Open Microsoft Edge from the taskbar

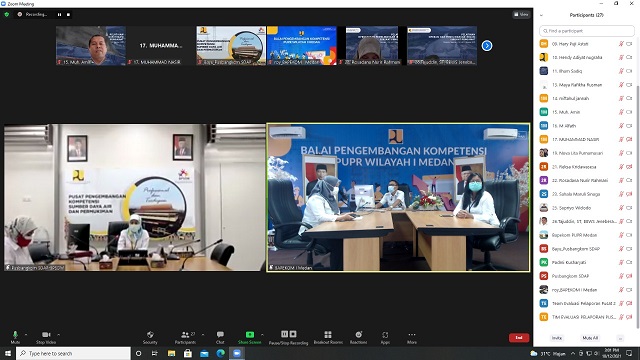(221, 353)
